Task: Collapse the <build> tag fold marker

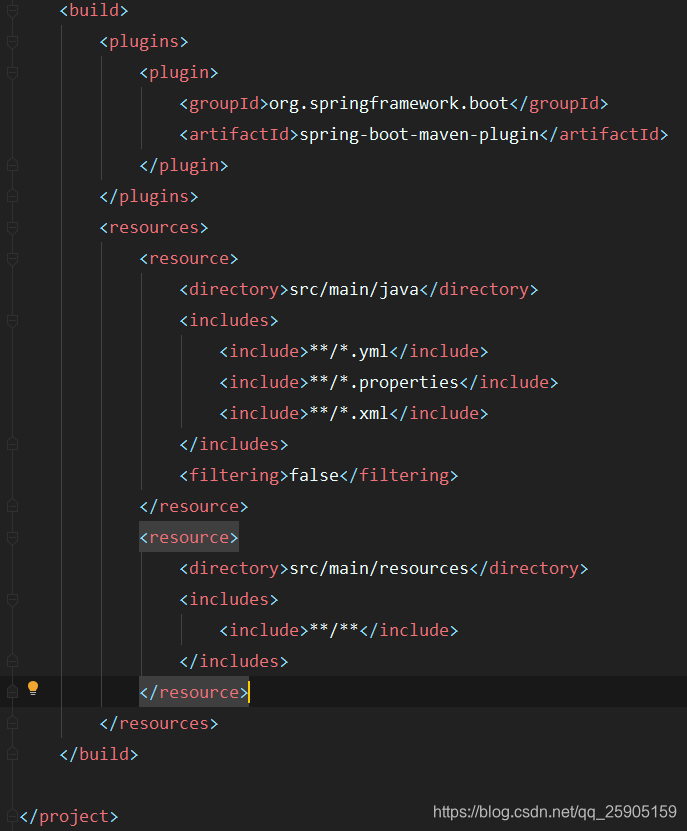Action: click(13, 11)
